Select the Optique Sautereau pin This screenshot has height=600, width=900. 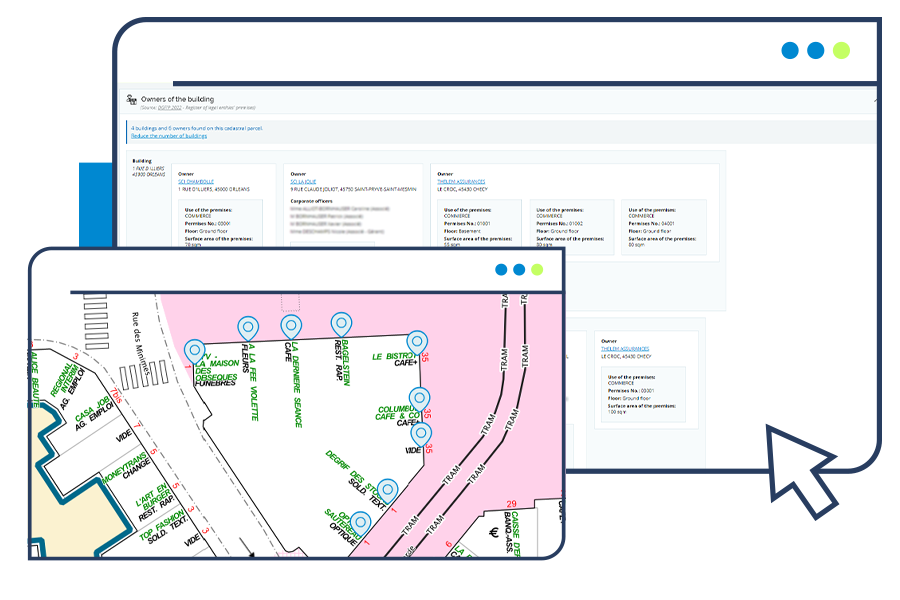pyautogui.click(x=361, y=521)
